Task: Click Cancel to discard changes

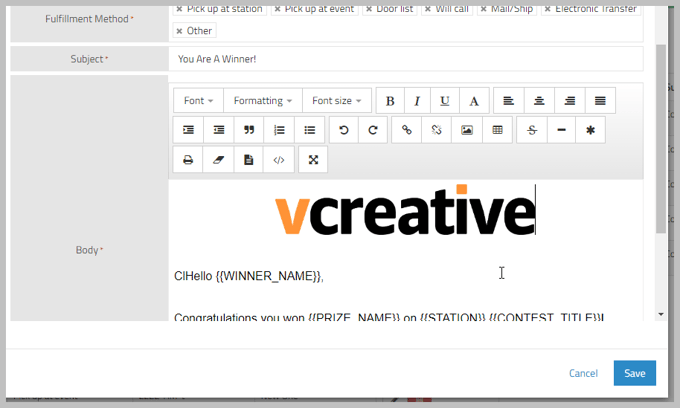Action: [x=583, y=373]
